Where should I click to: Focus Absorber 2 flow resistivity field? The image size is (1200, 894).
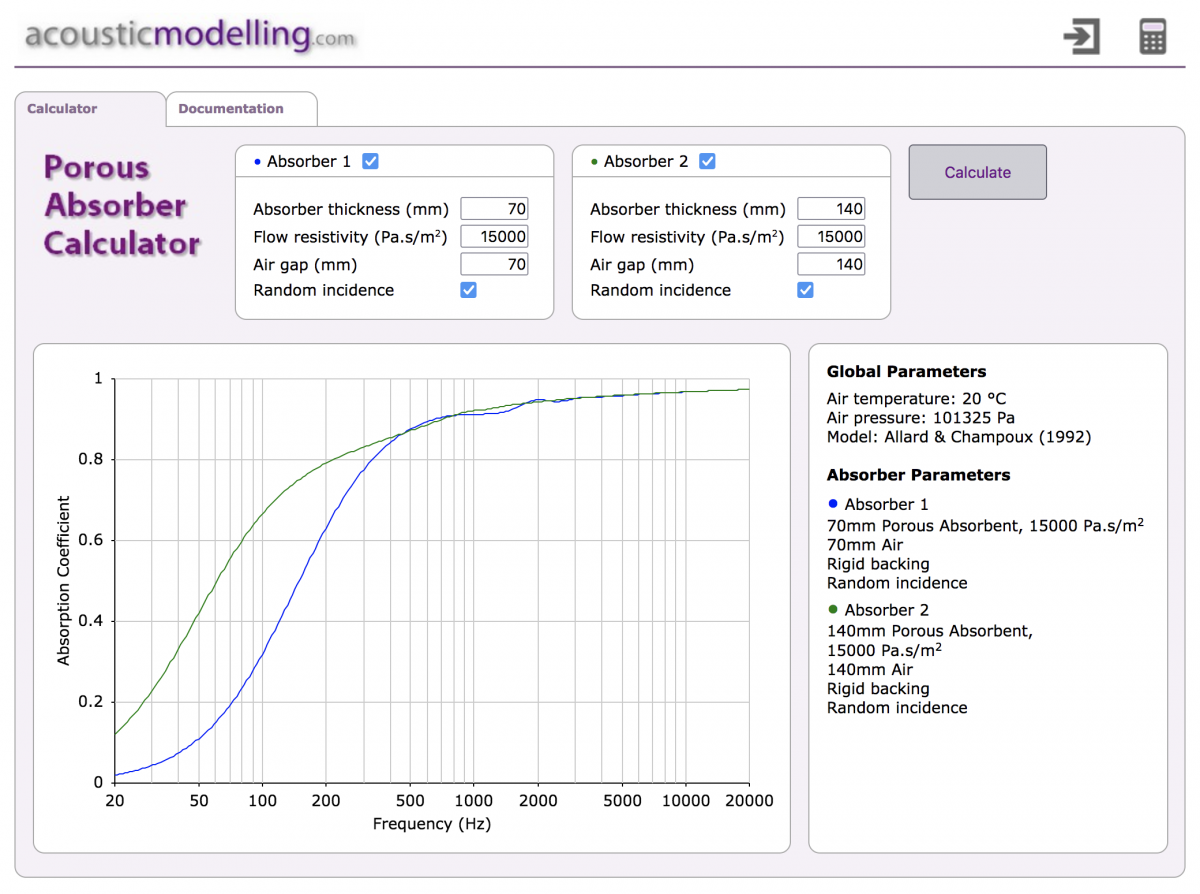tap(831, 237)
